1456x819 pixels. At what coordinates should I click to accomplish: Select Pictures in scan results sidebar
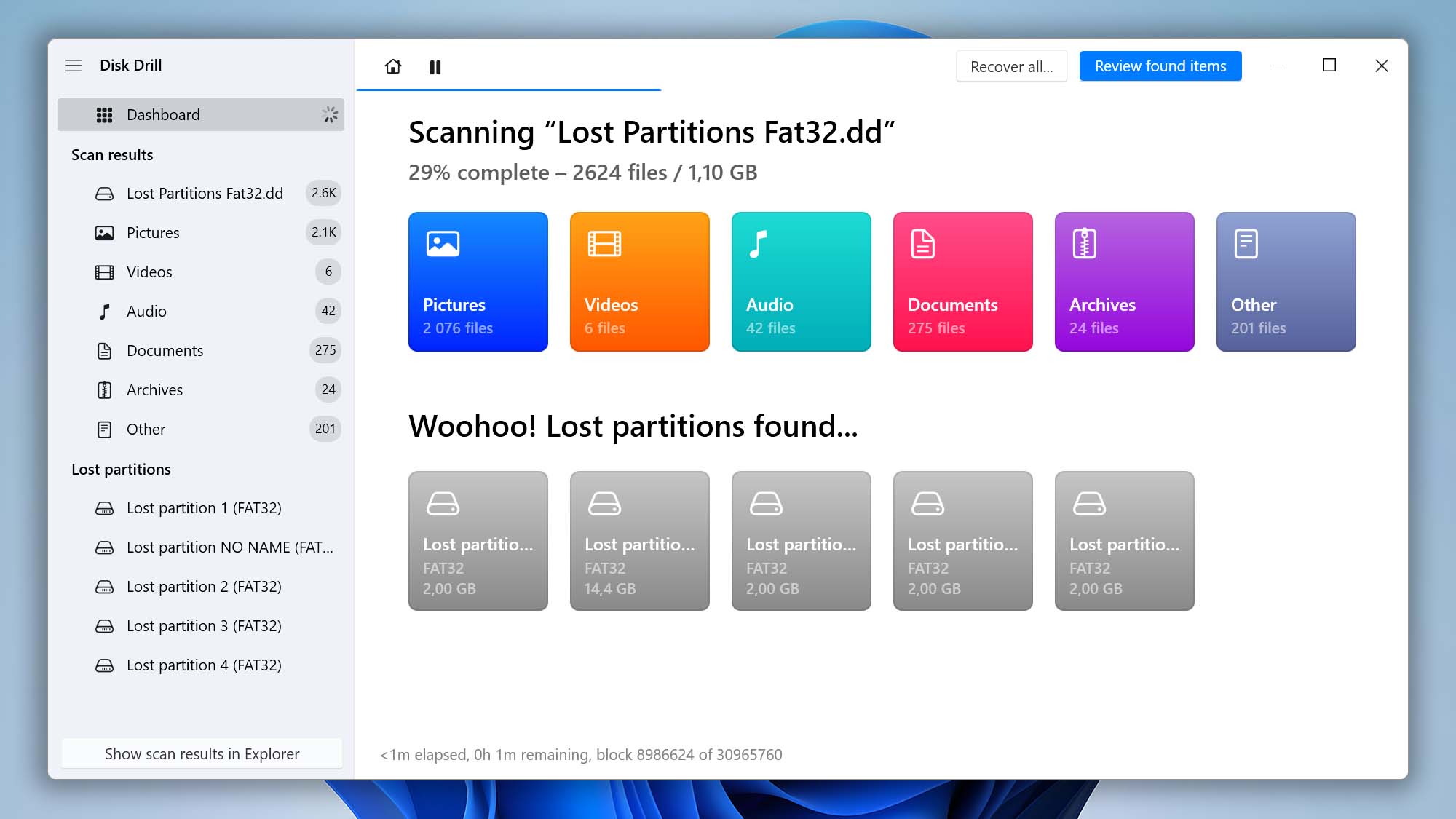tap(152, 232)
